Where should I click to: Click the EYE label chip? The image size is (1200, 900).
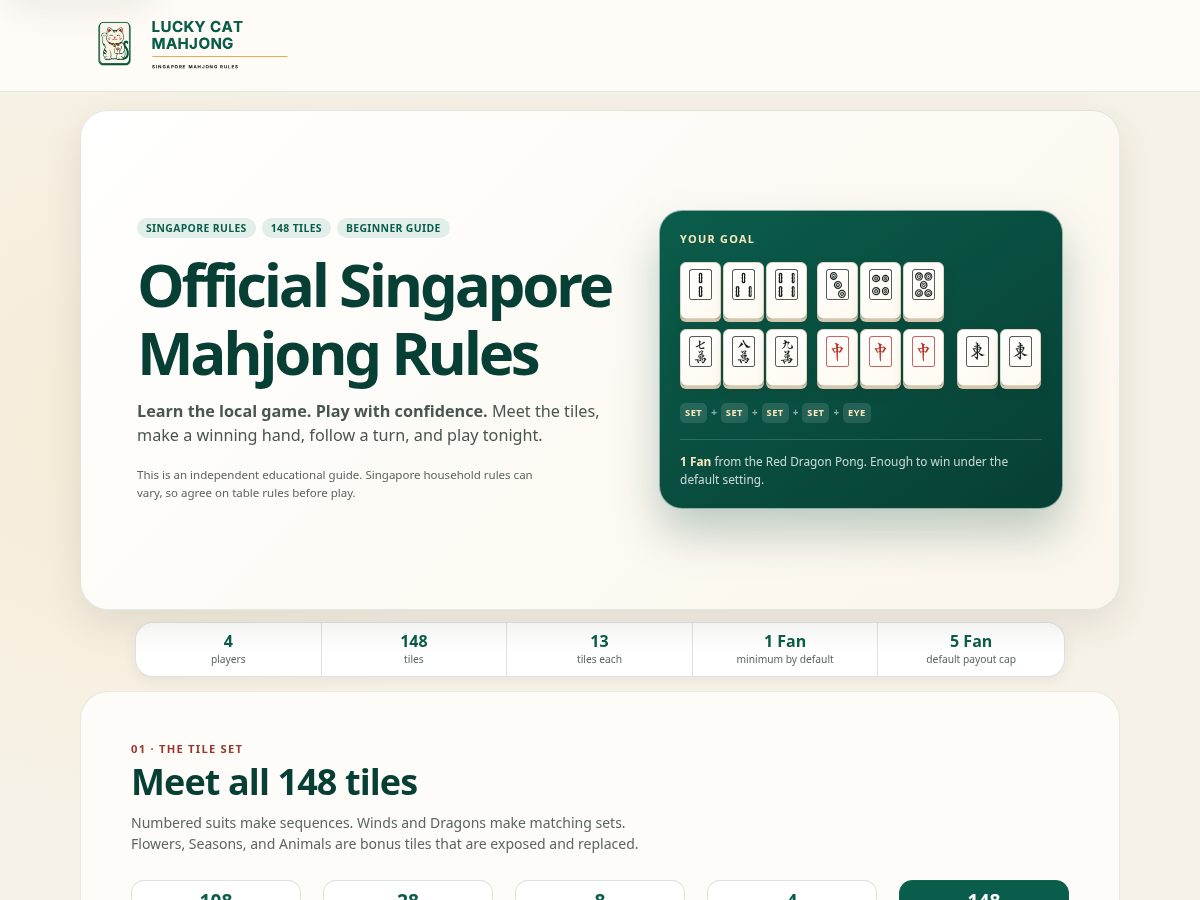pyautogui.click(x=857, y=413)
